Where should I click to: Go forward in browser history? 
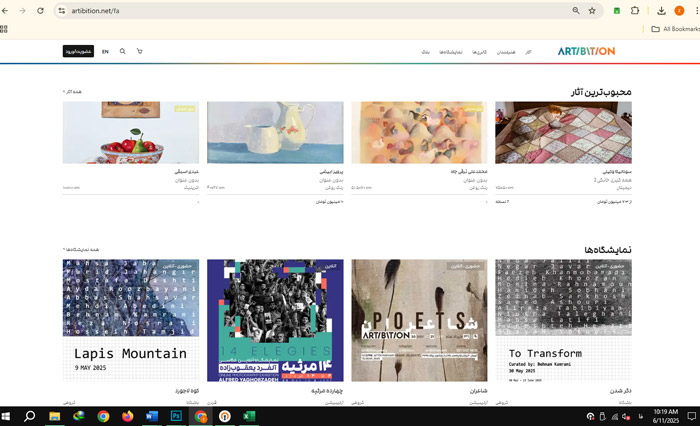click(x=22, y=11)
